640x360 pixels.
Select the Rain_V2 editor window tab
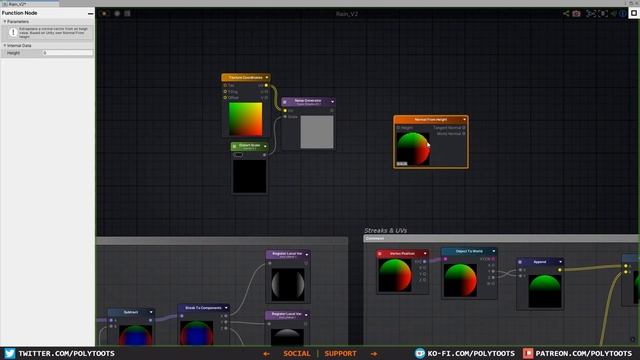click(x=29, y=4)
